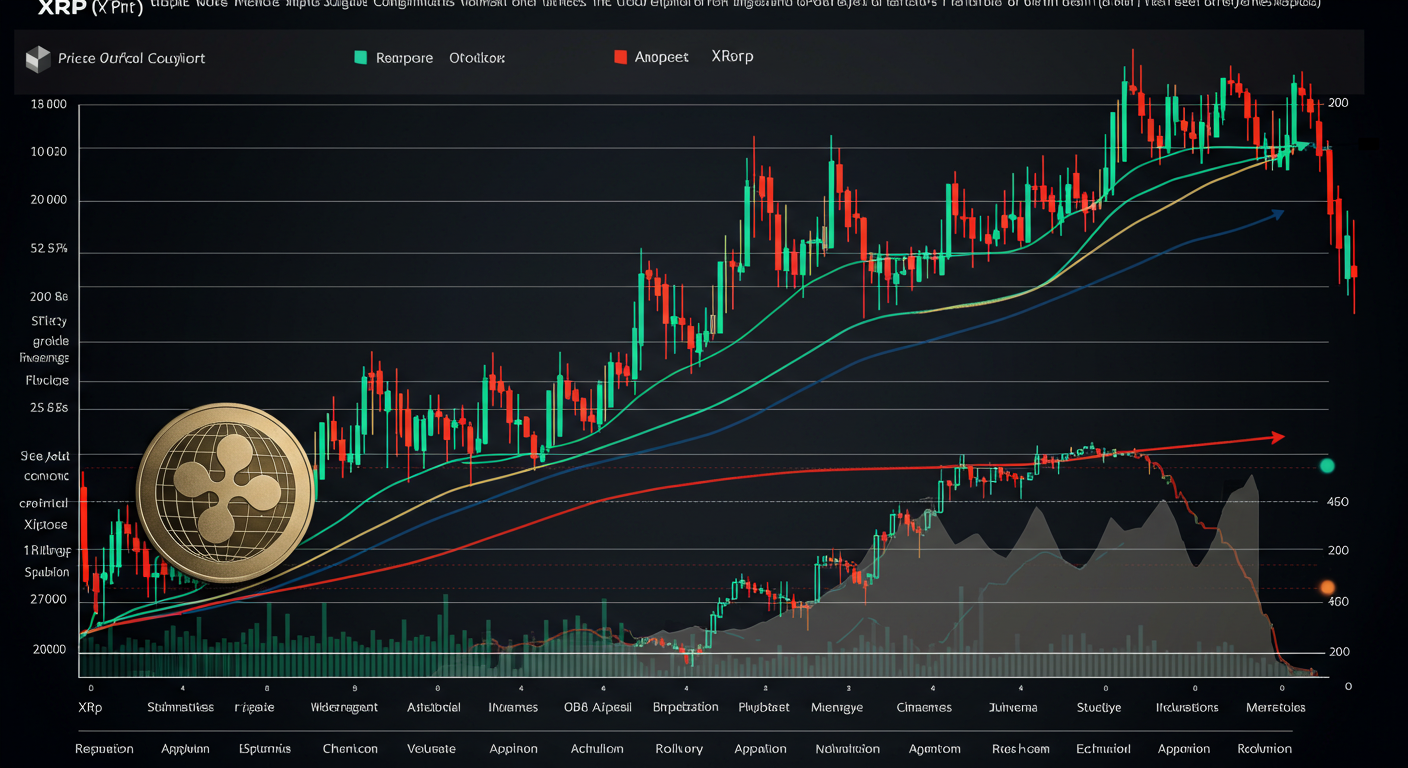Click the grey cube logo icon
Screen dimensions: 1408x768
click(38, 59)
